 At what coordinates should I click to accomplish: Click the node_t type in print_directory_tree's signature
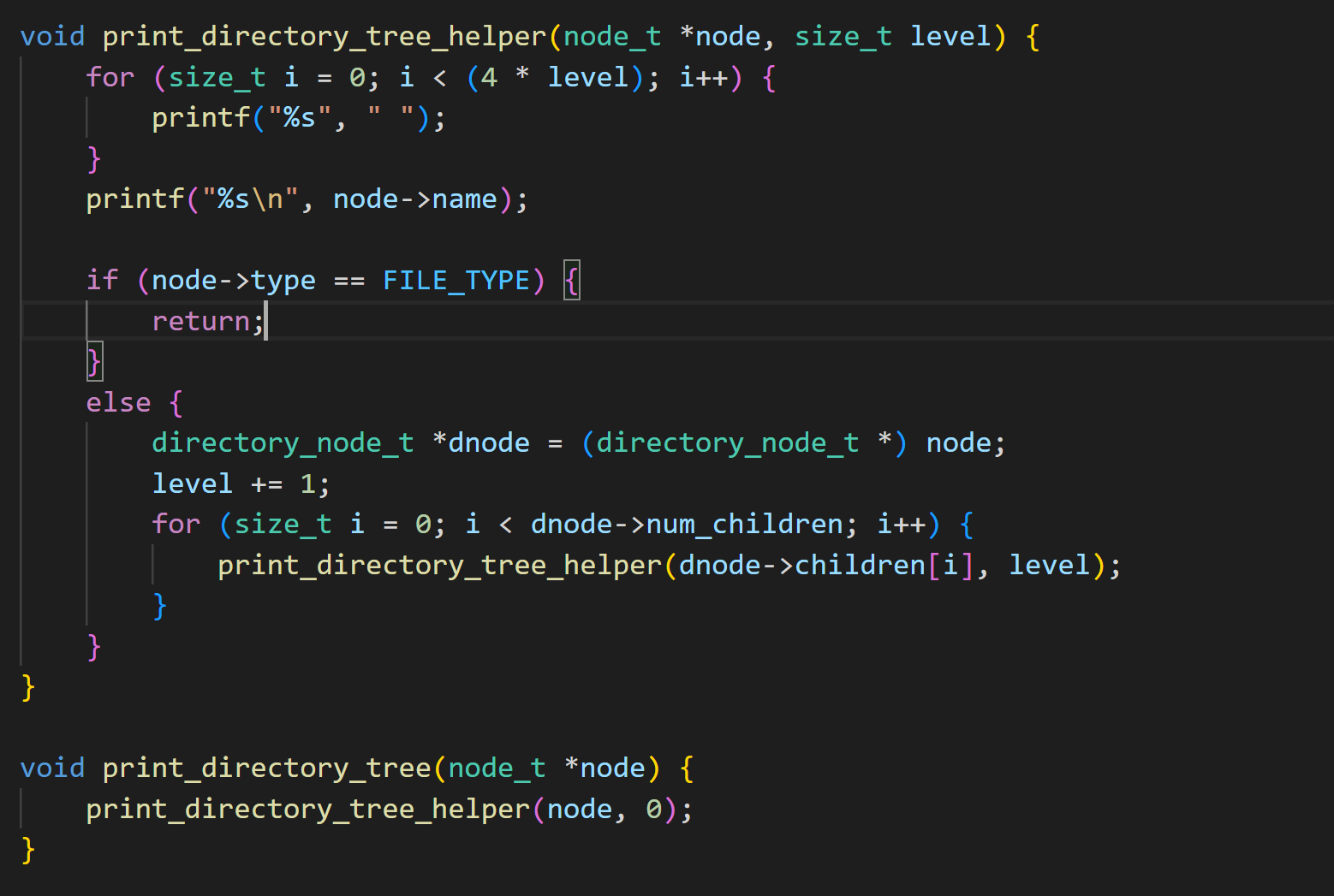pyautogui.click(x=497, y=768)
